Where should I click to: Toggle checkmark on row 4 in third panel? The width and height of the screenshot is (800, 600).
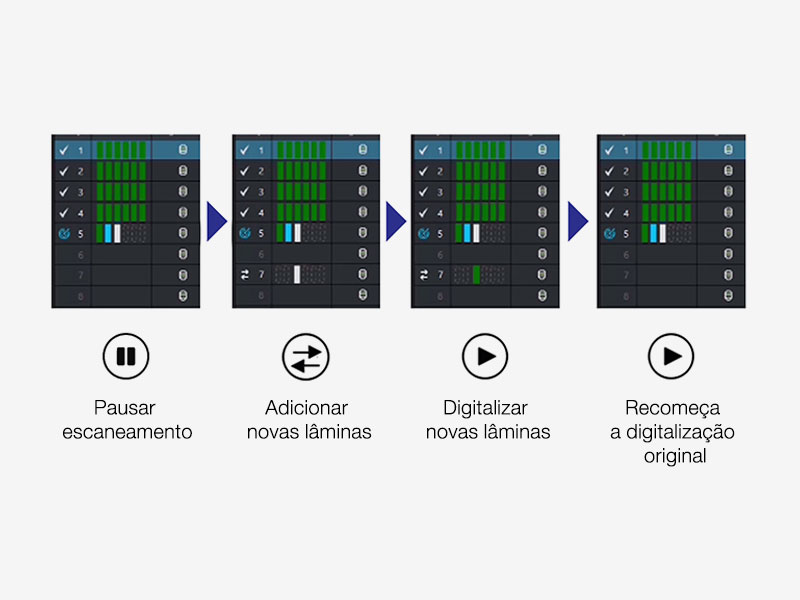click(x=423, y=213)
